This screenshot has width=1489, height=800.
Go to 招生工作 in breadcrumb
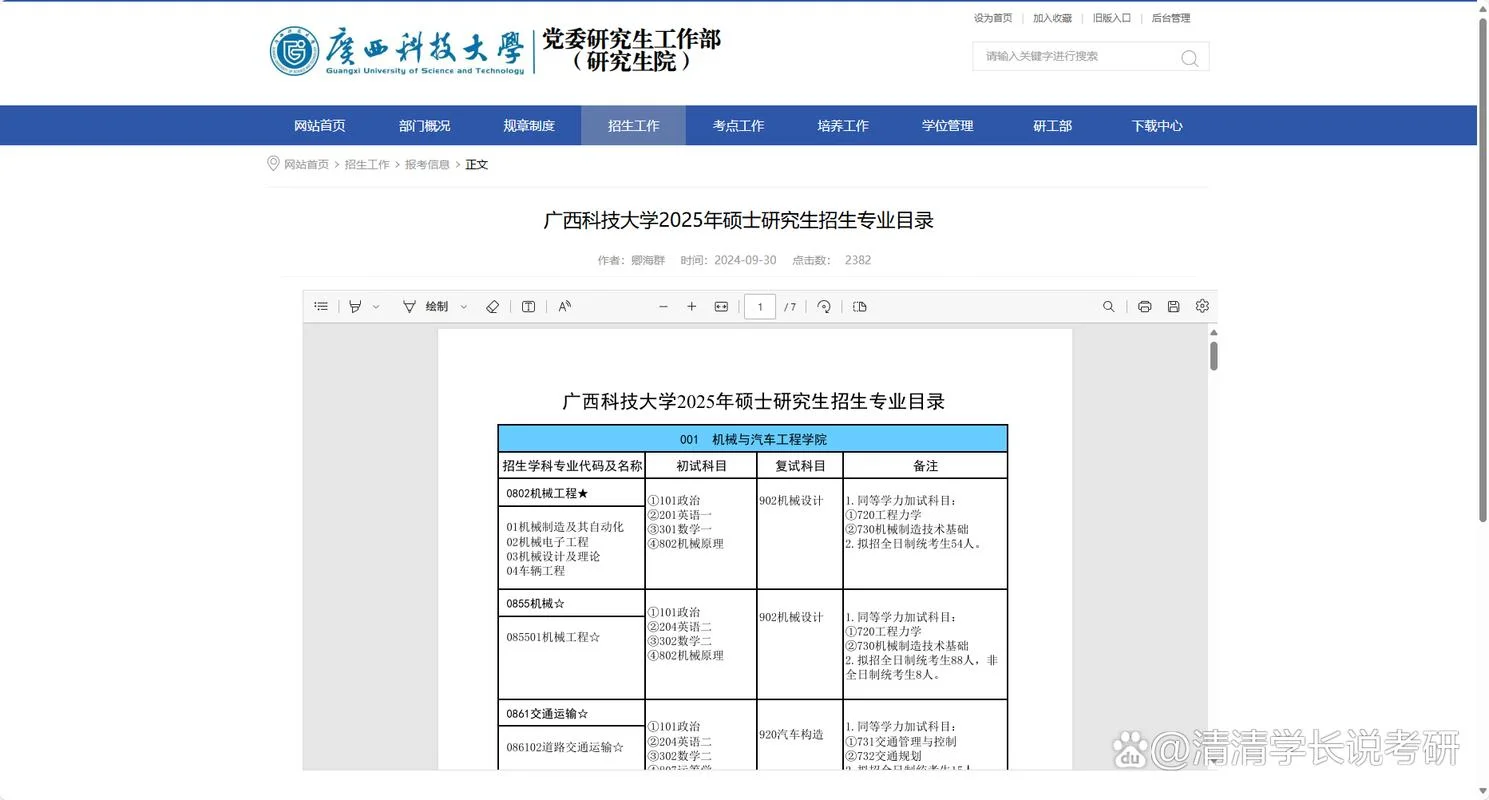pos(367,164)
